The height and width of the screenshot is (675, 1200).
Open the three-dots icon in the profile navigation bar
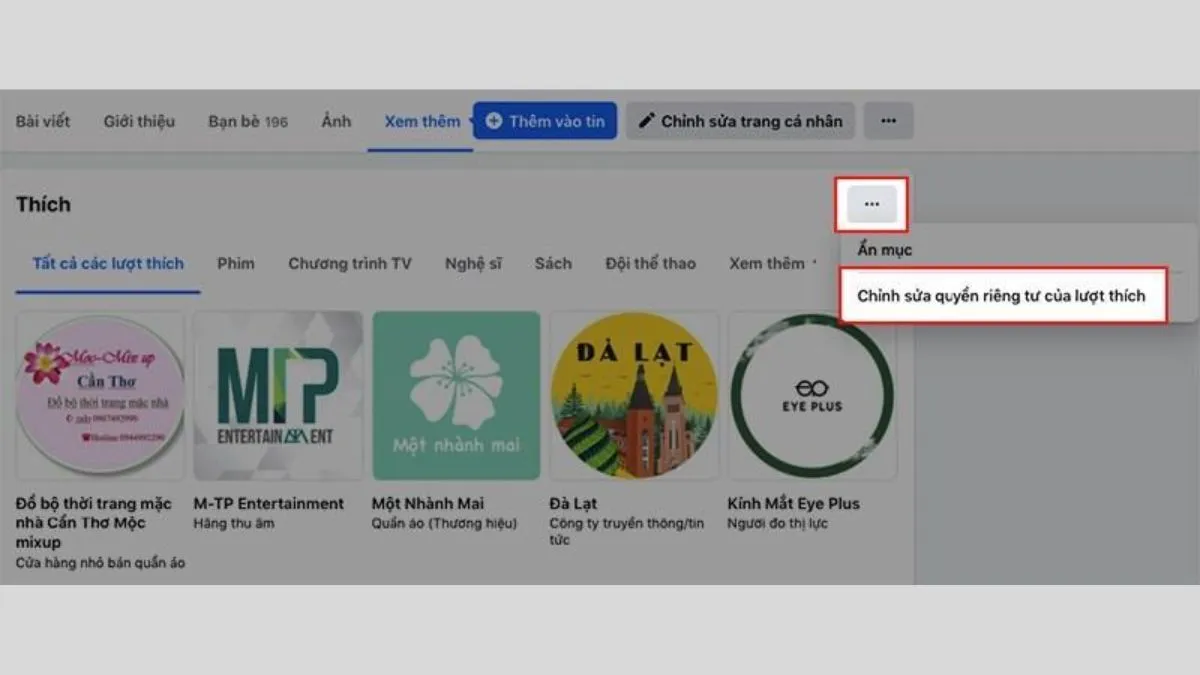(888, 120)
